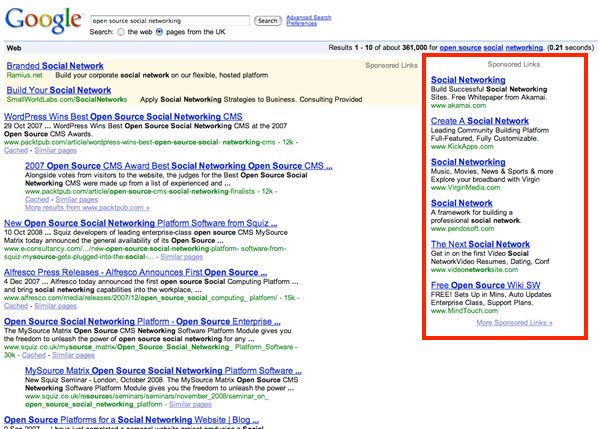The width and height of the screenshot is (600, 429).
Task: Open 'MySource Matrix Open Source' result
Action: (163, 371)
